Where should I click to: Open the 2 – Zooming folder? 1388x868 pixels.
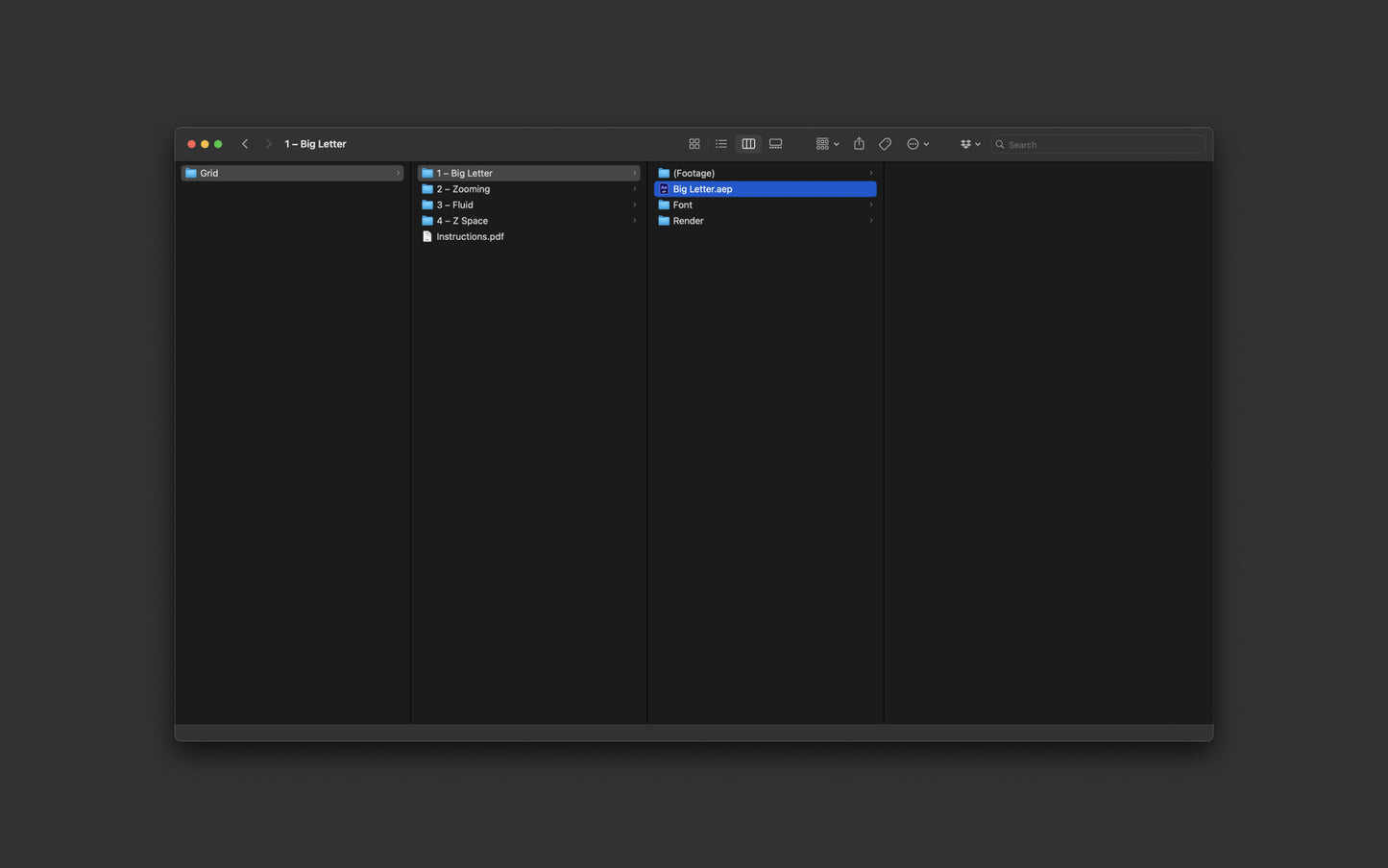pyautogui.click(x=528, y=189)
